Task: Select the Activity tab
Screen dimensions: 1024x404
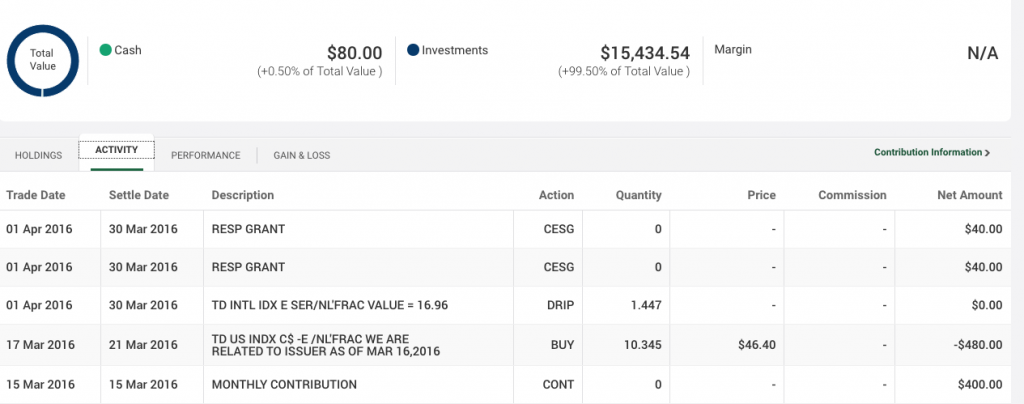Action: (116, 150)
